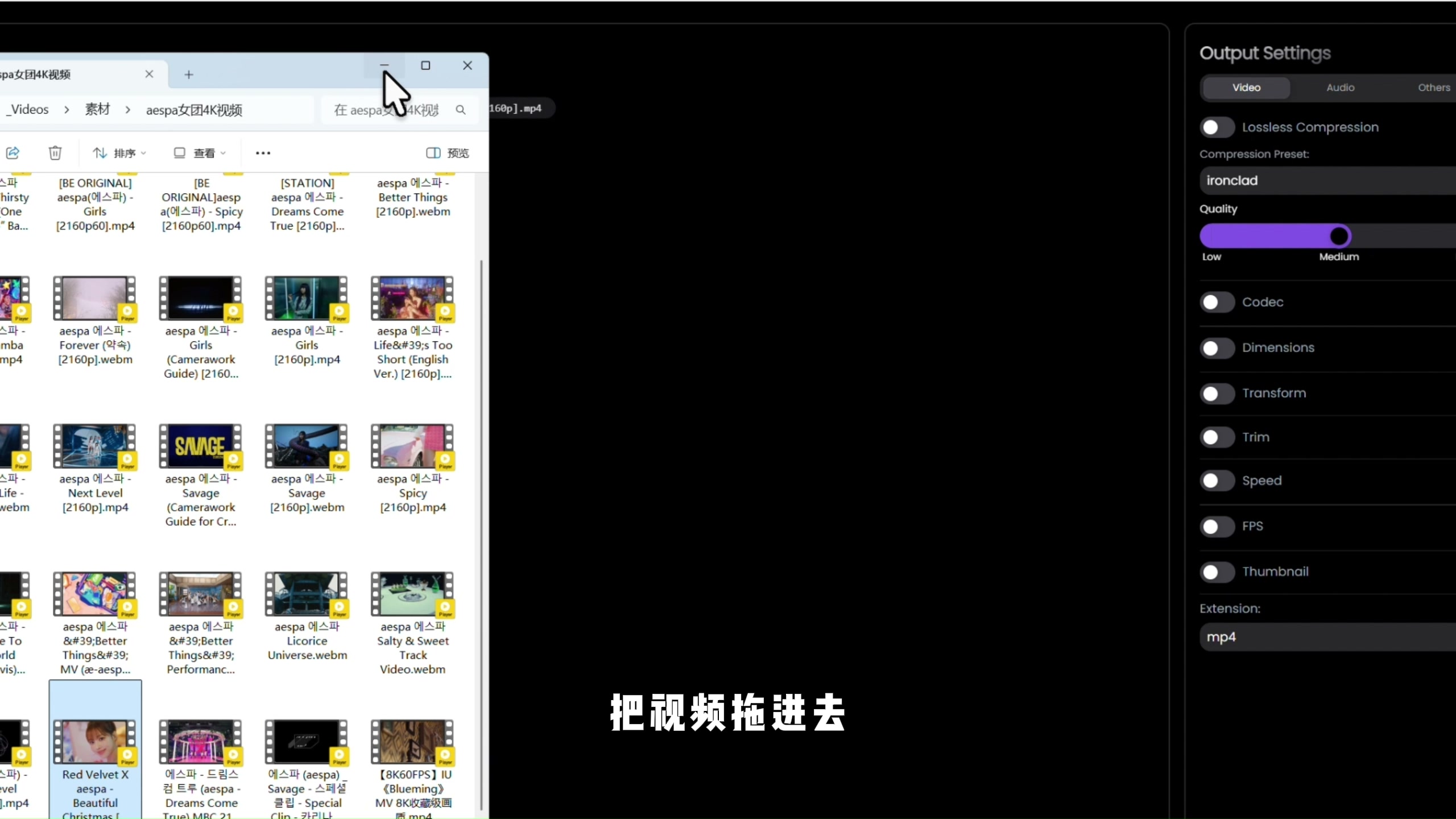Enable the Trim toggle
Image resolution: width=1456 pixels, height=819 pixels.
(x=1217, y=437)
